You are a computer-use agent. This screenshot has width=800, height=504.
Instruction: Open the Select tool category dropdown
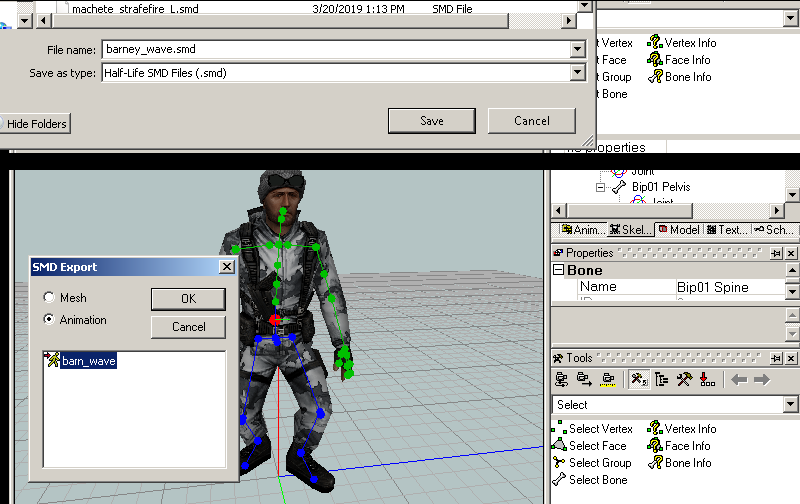pos(790,405)
